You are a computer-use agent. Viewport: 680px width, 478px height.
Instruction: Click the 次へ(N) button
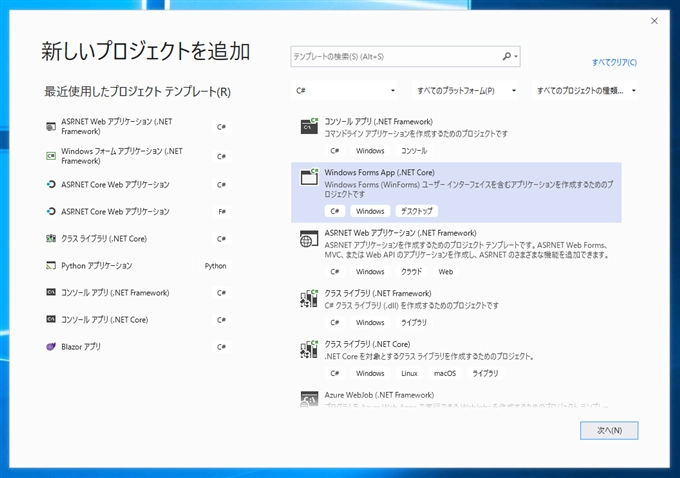(x=609, y=430)
